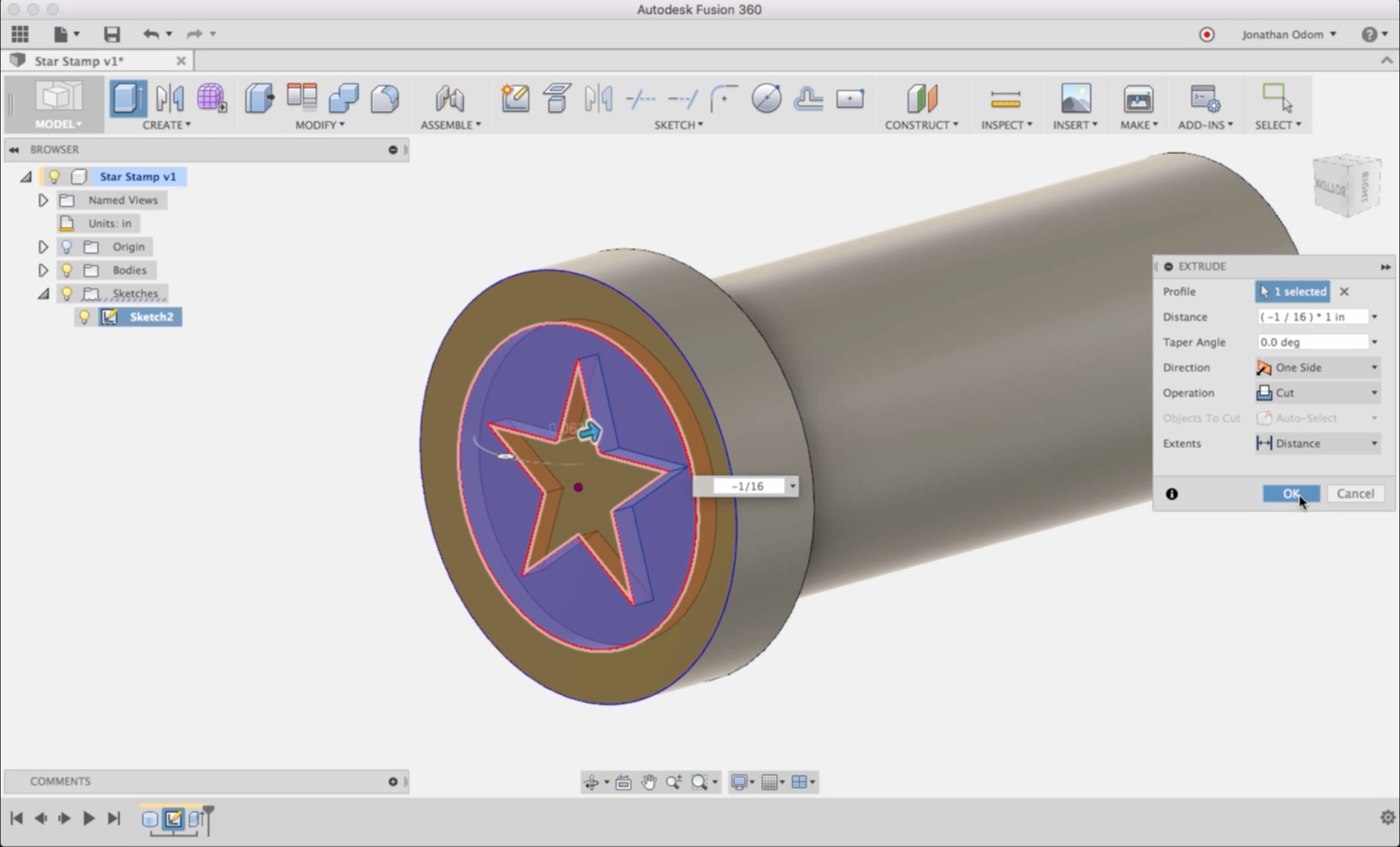
Task: Toggle visibility bulb of Origin folder
Action: [x=67, y=247]
